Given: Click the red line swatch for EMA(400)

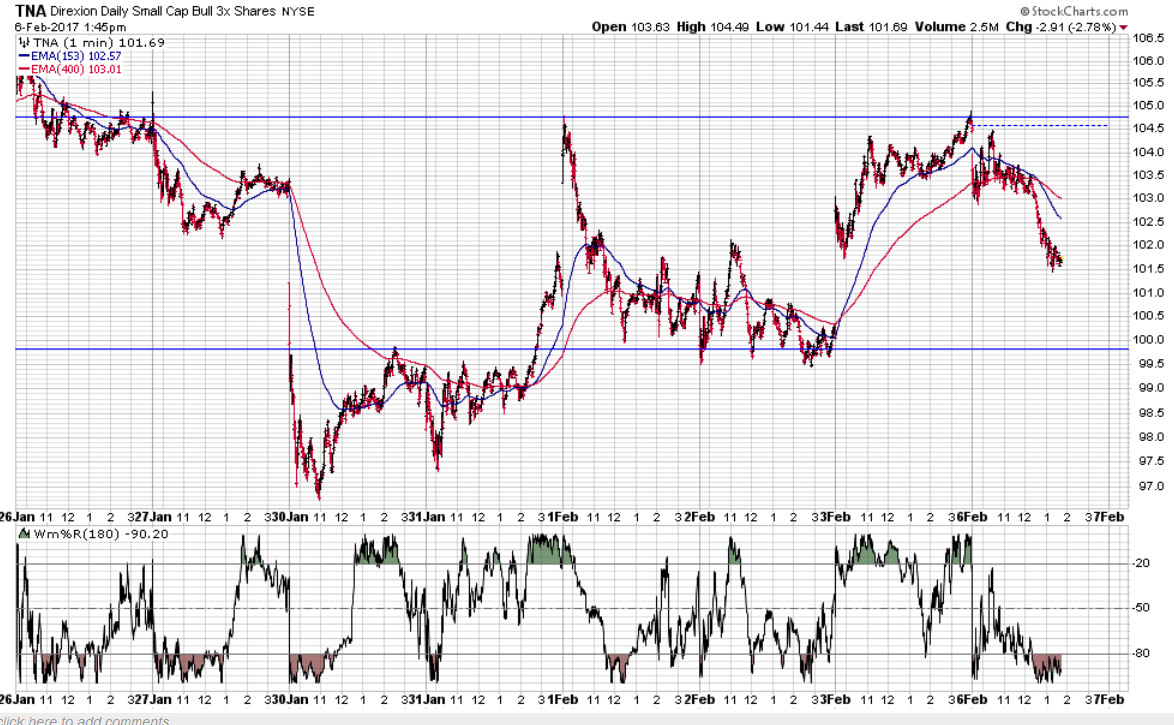Looking at the screenshot, I should click(24, 70).
